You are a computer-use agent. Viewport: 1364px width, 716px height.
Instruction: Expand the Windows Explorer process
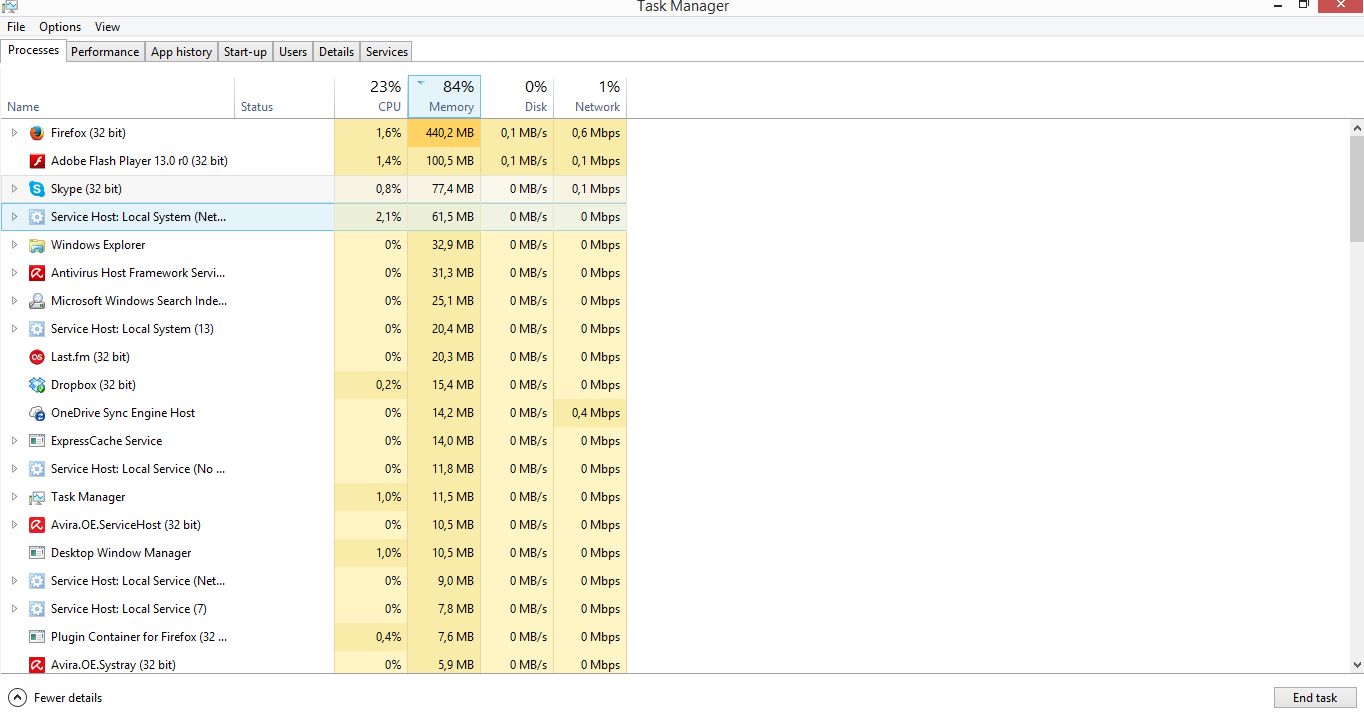[14, 245]
